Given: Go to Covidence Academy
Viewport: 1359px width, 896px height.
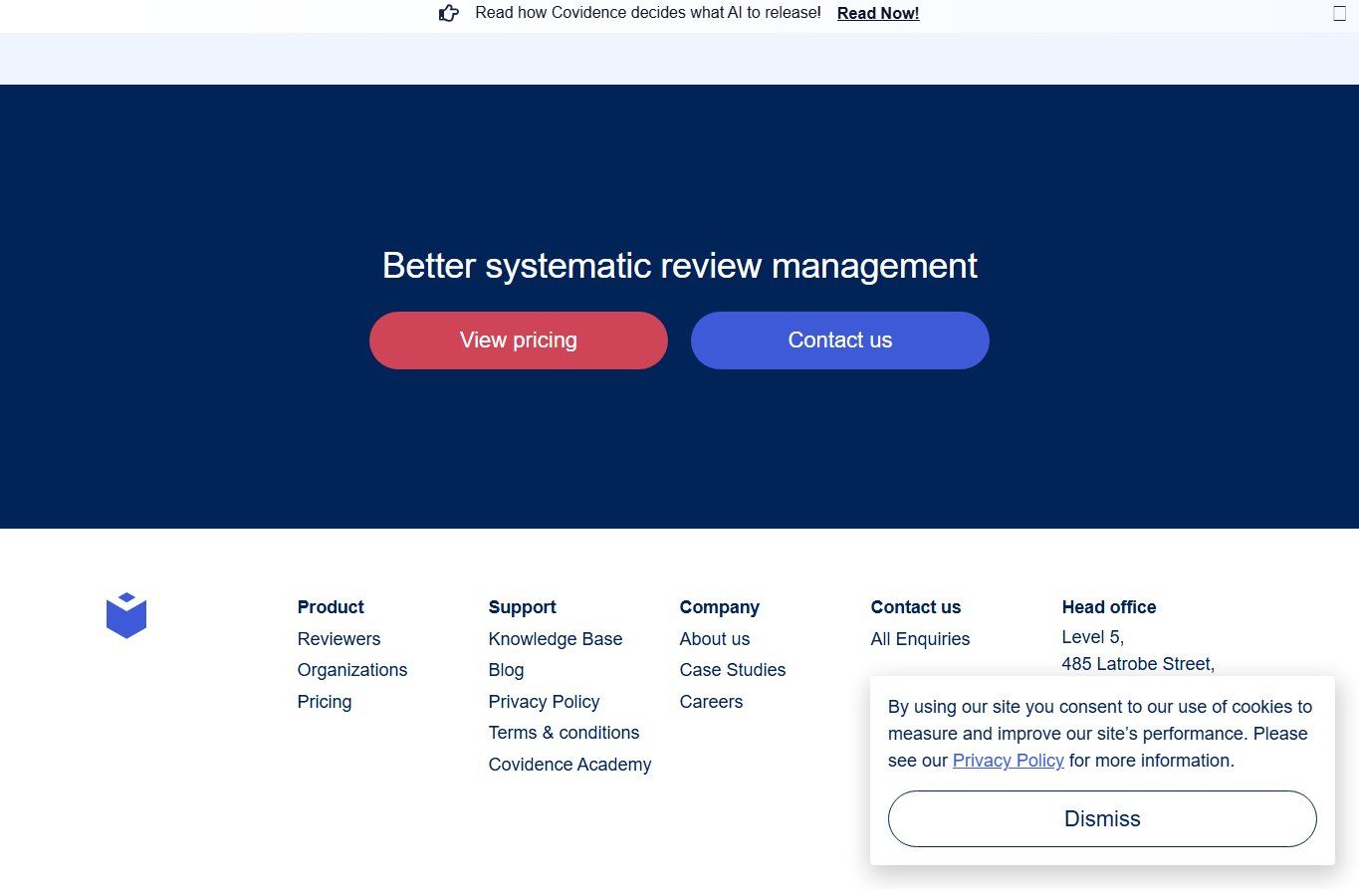Looking at the screenshot, I should click(569, 765).
